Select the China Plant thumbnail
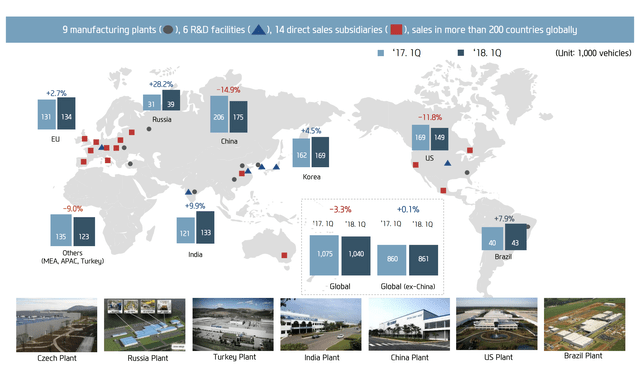This screenshot has width=640, height=365. coord(409,324)
